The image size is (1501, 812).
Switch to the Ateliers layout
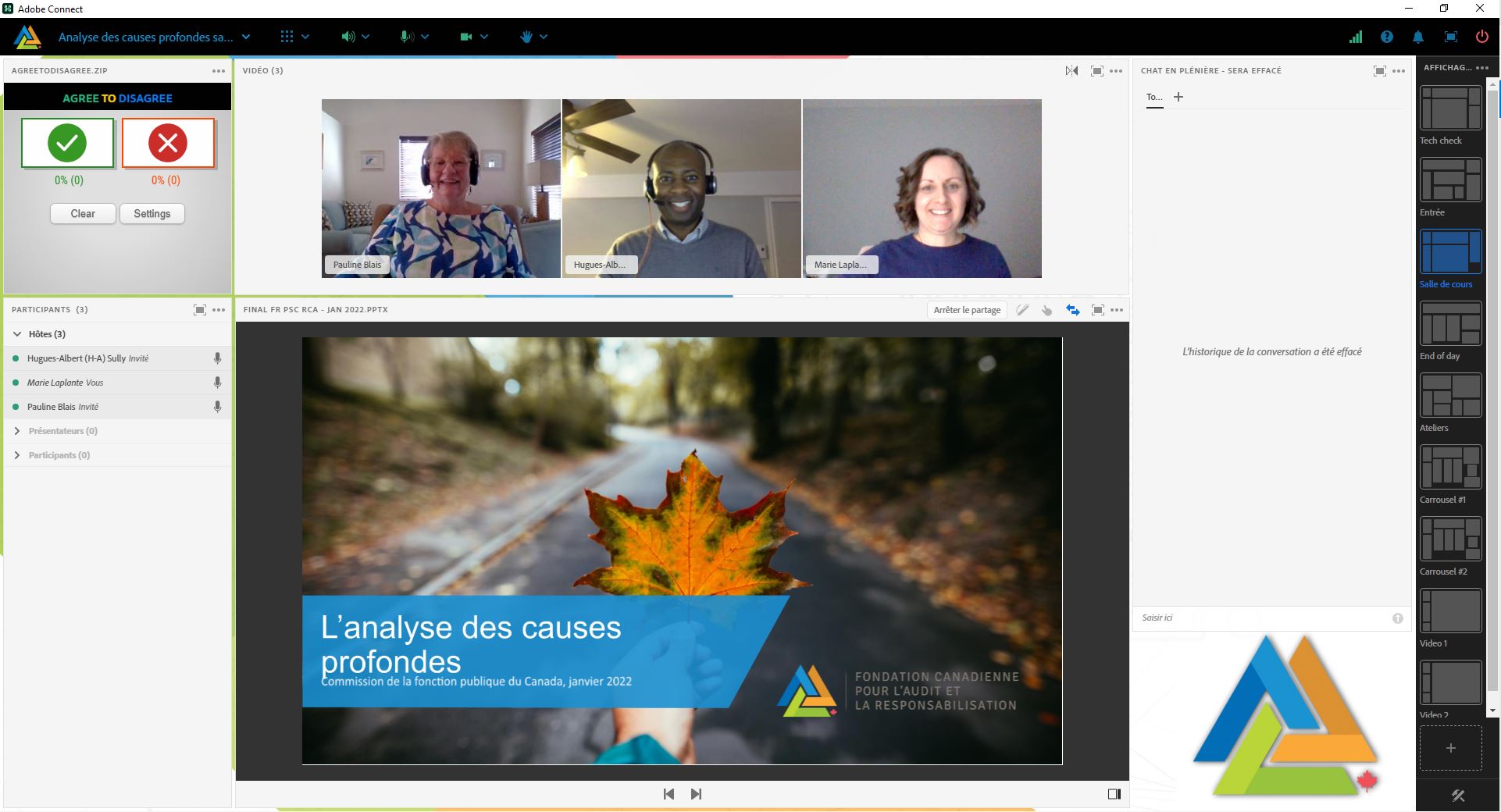(x=1450, y=395)
